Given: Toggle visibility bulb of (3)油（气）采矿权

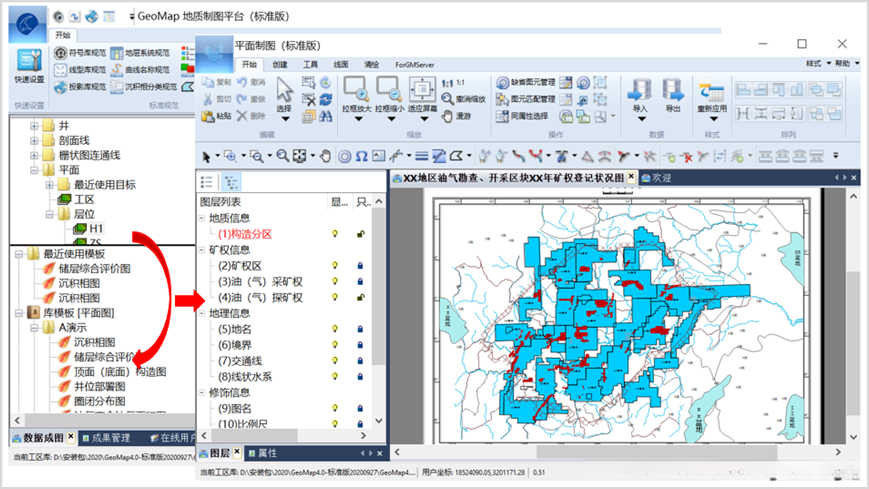Looking at the screenshot, I should 335,281.
